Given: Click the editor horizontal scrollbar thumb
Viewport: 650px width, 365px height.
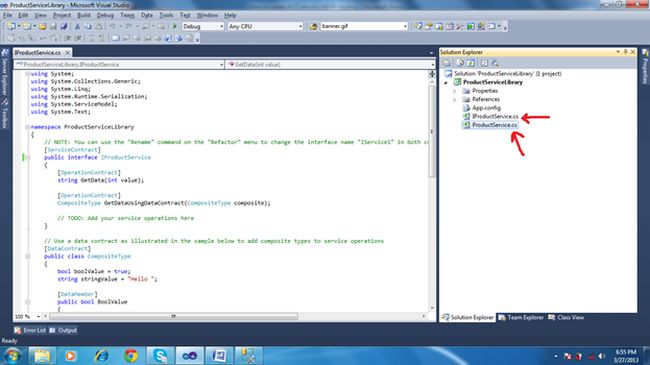Looking at the screenshot, I should [x=173, y=316].
